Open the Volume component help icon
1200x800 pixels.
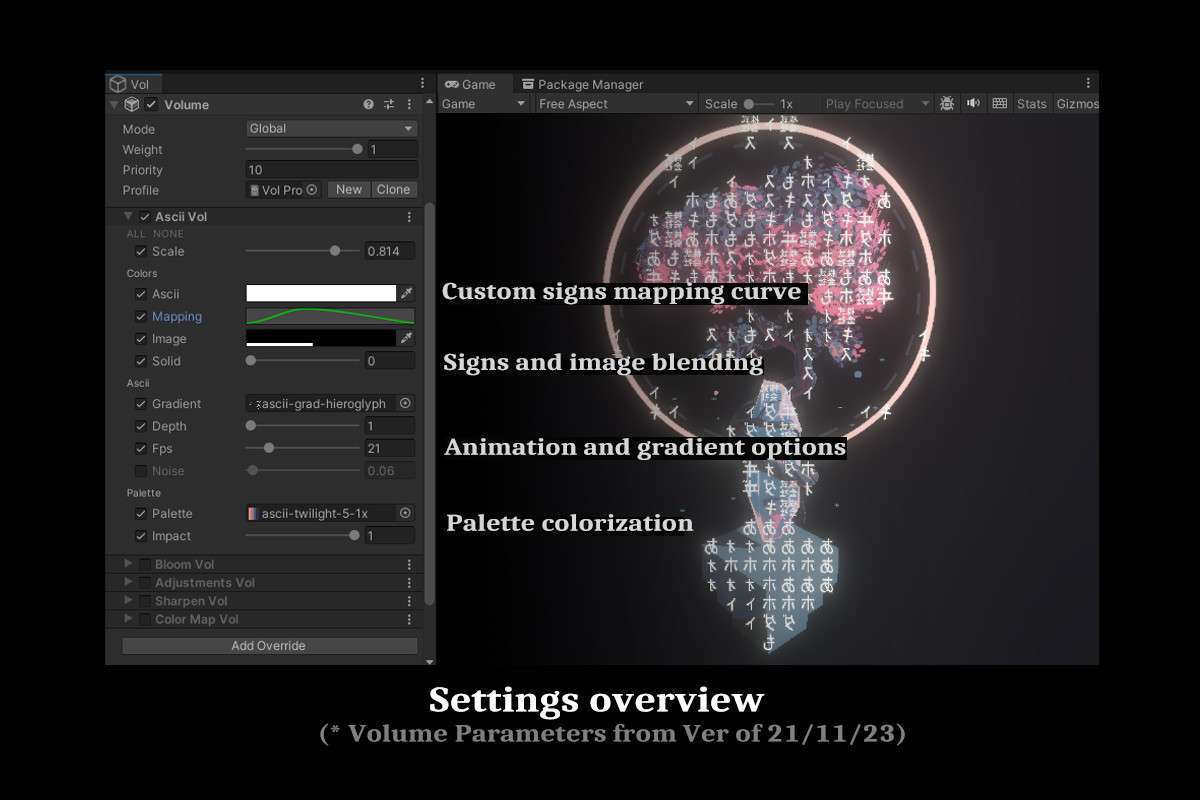click(369, 104)
